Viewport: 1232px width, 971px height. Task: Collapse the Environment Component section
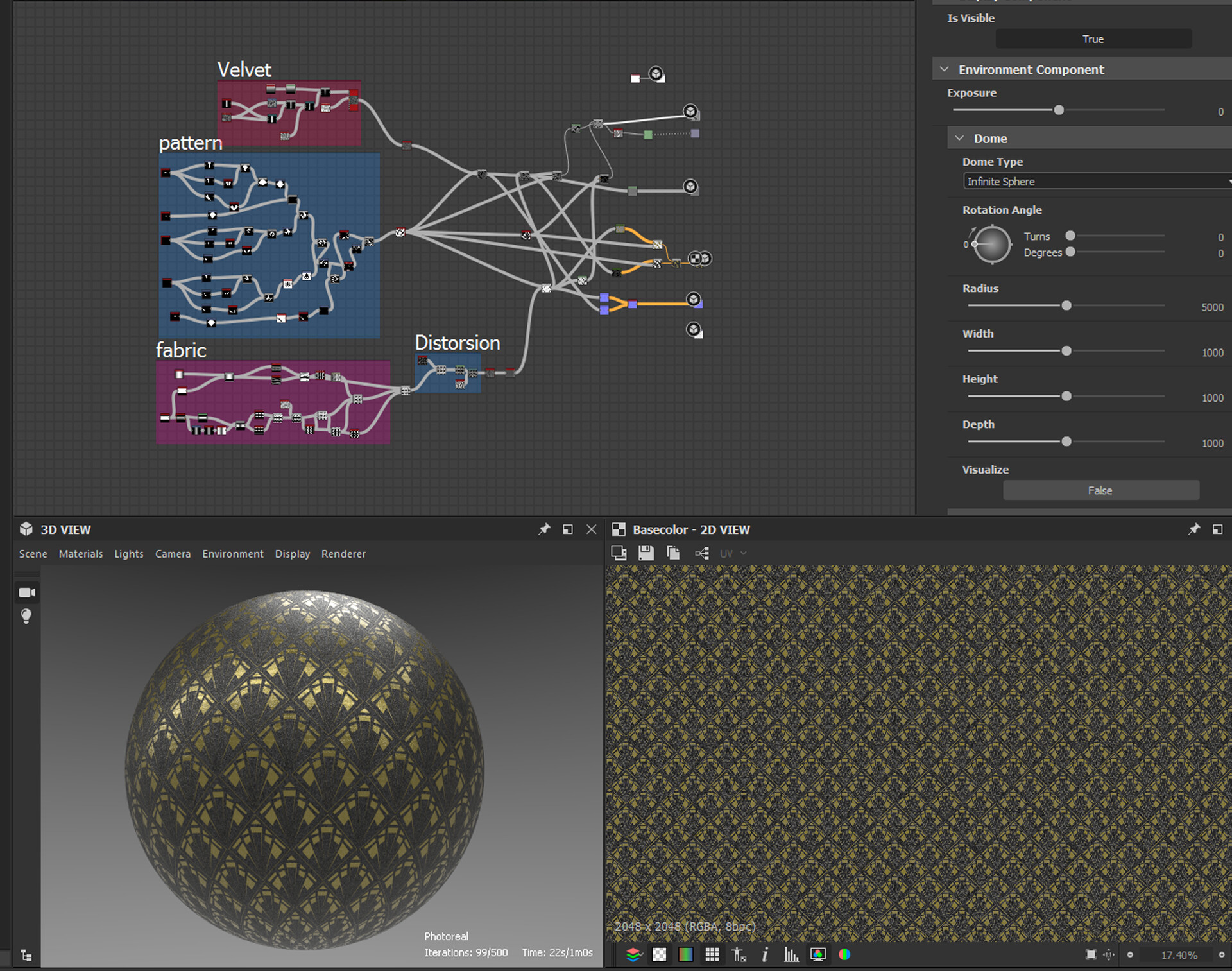tap(944, 69)
